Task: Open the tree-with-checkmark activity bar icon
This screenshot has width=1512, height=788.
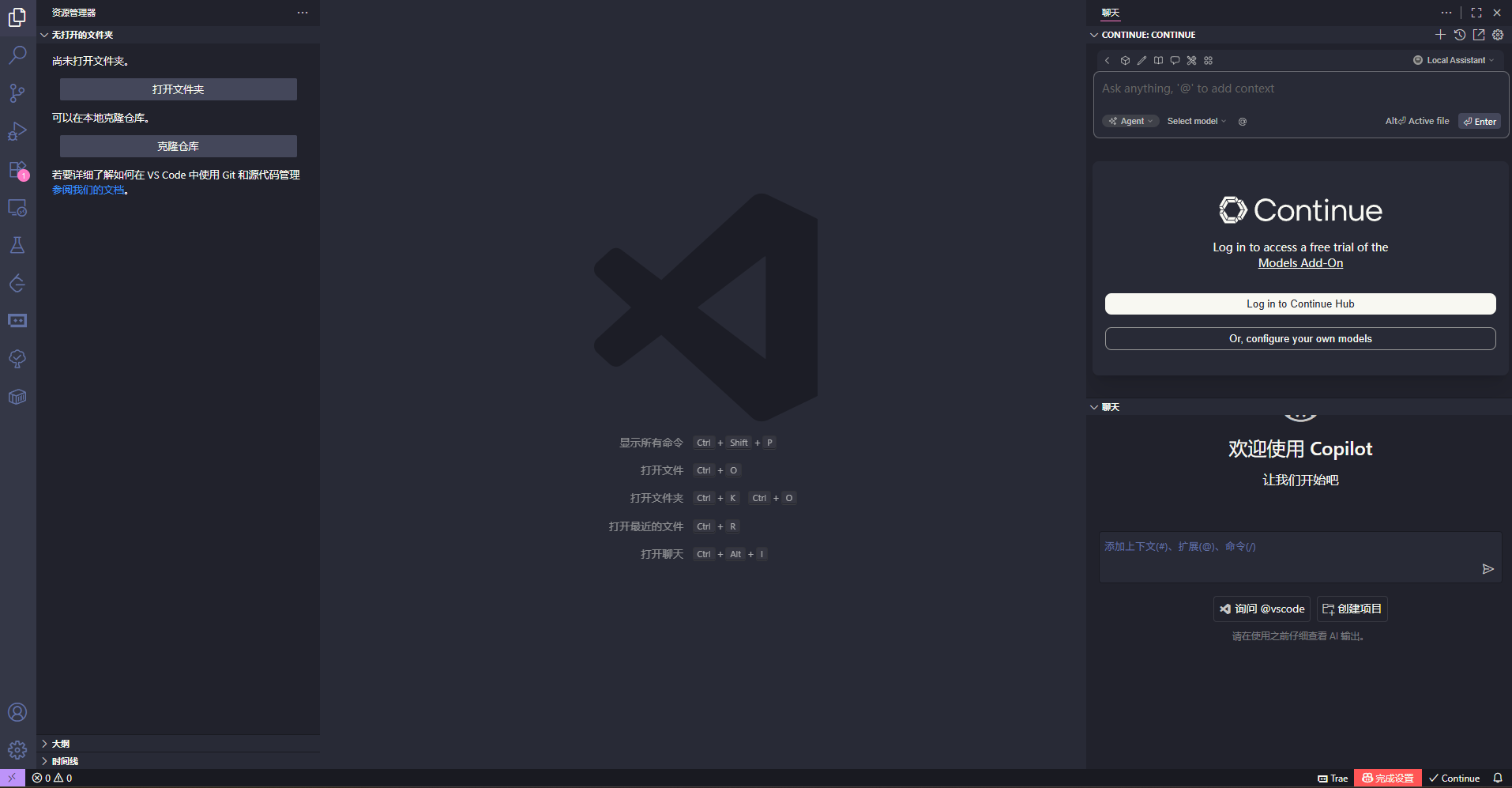Action: 17,359
